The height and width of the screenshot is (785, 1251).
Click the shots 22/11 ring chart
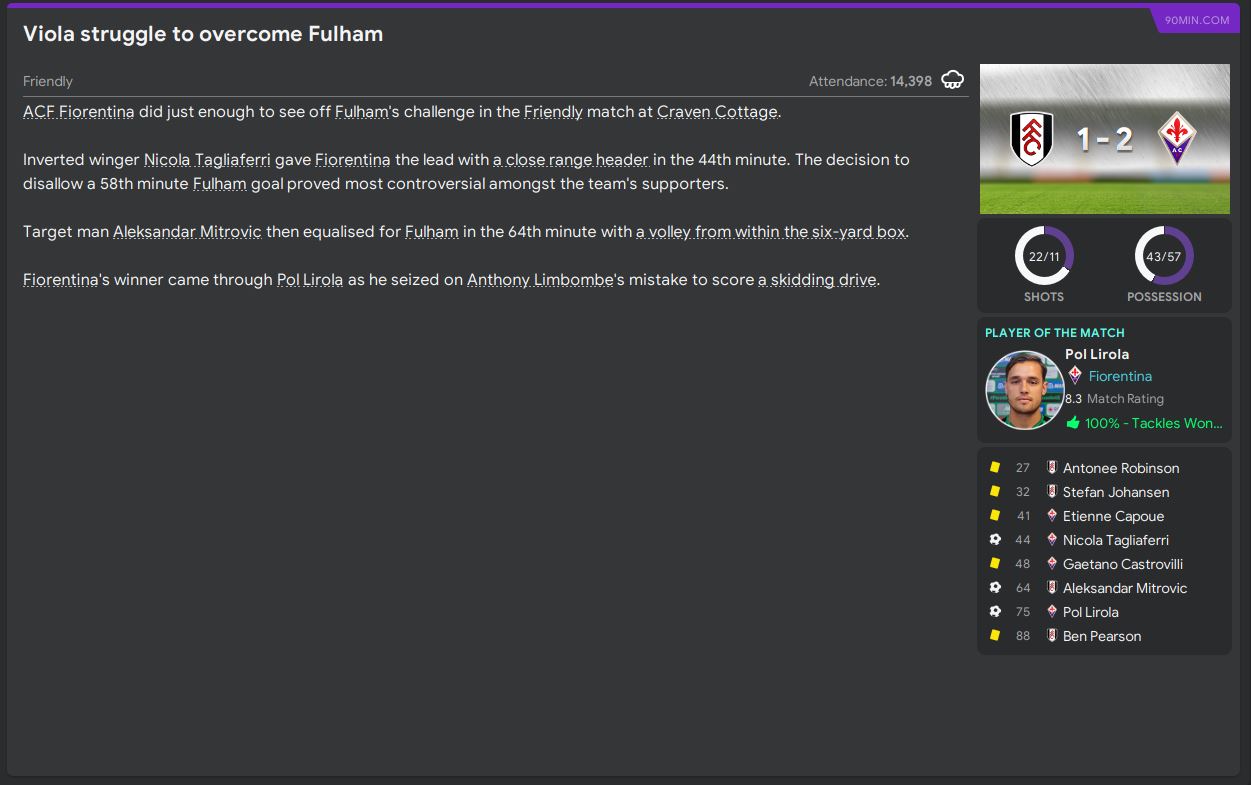click(1044, 257)
